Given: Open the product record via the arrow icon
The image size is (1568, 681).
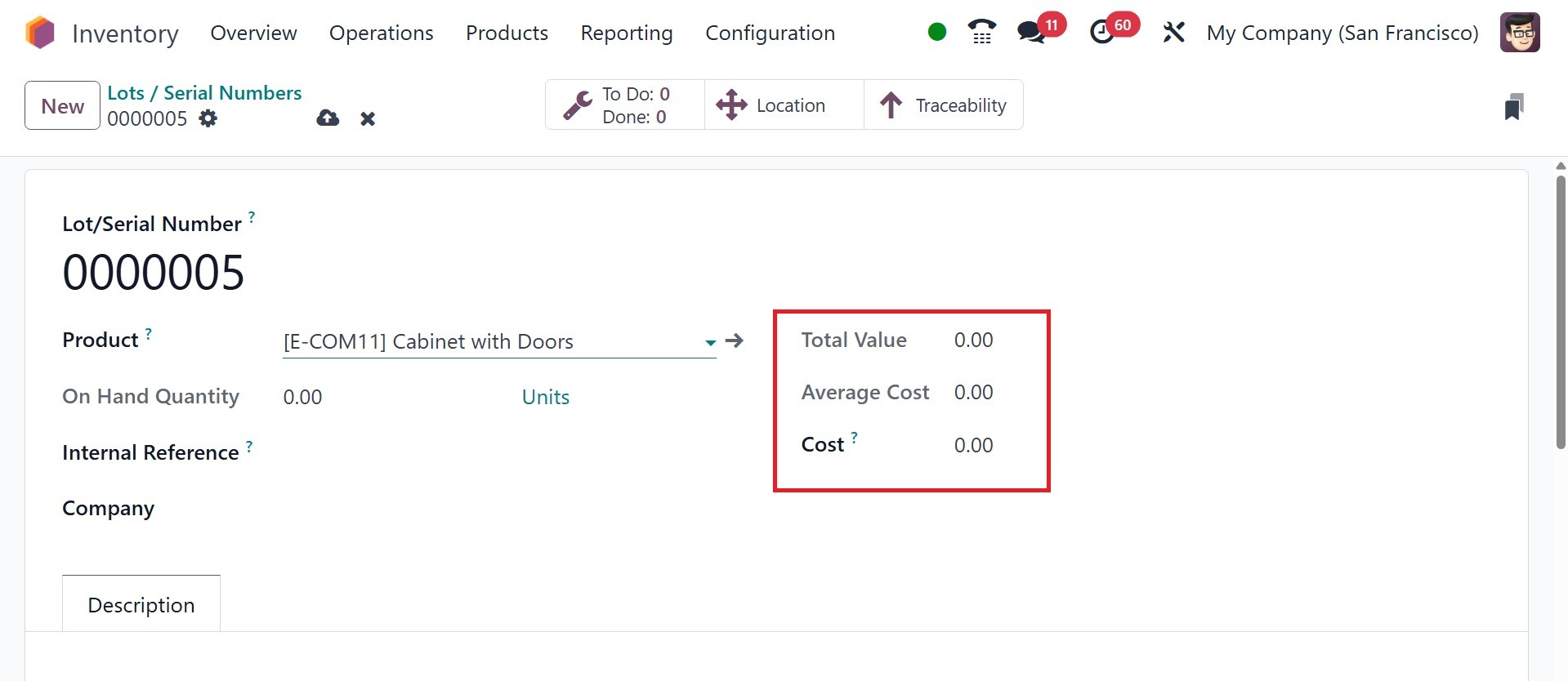Looking at the screenshot, I should tap(735, 340).
